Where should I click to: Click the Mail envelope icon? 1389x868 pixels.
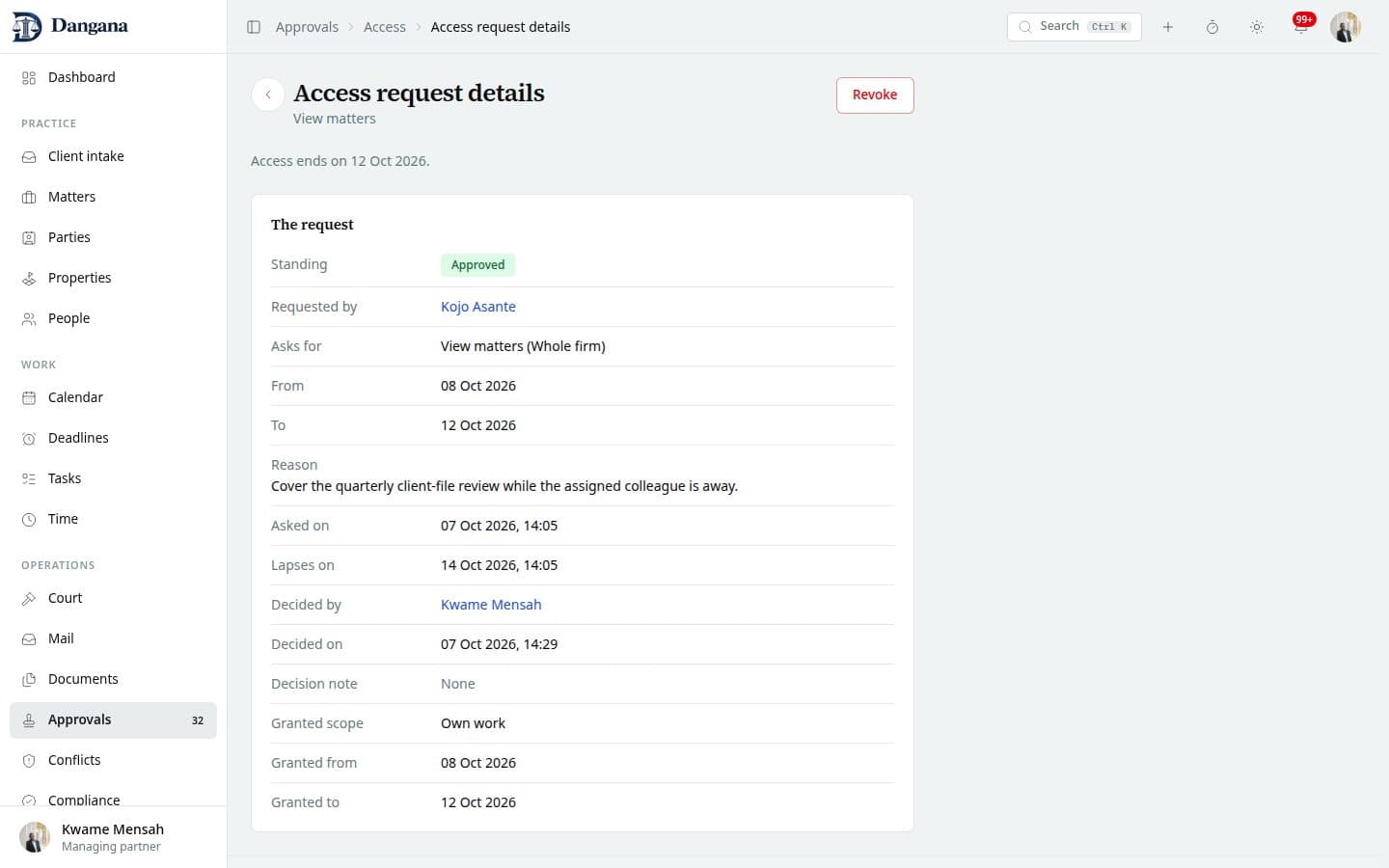pyautogui.click(x=29, y=638)
